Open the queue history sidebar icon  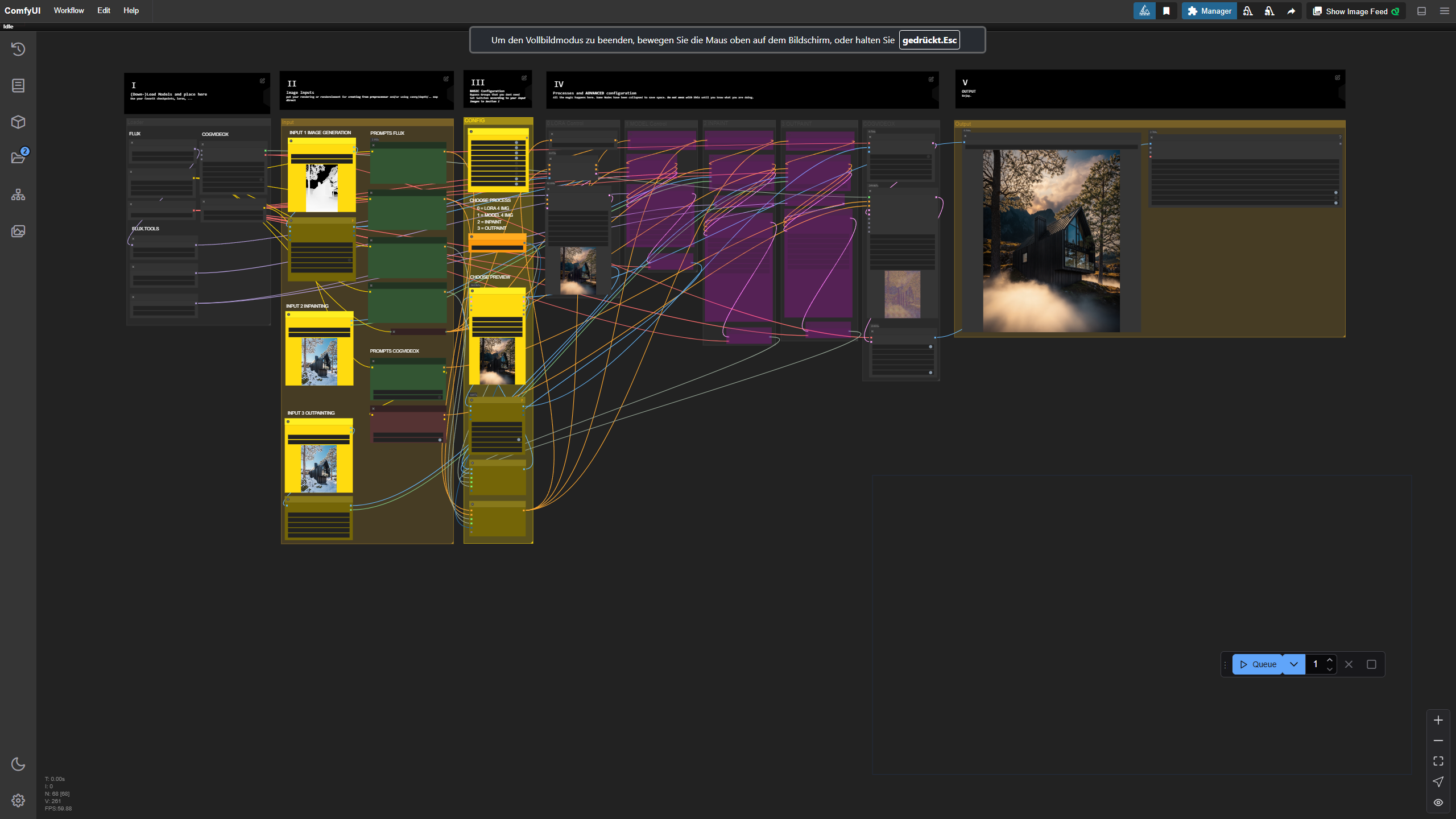pos(18,49)
